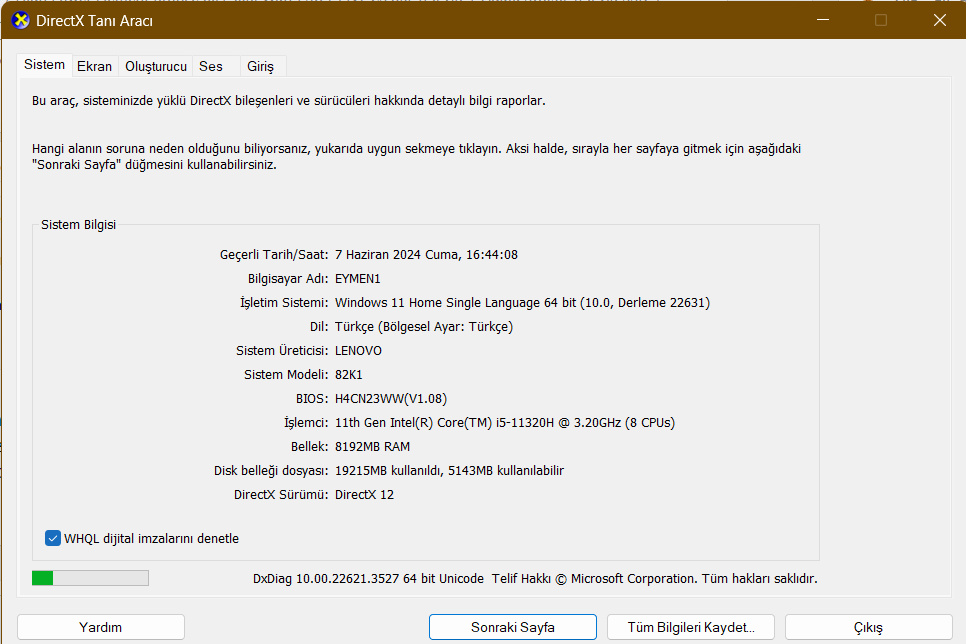The image size is (966, 644).
Task: Click the Telif Hakkı Microsoft Corporation text
Action: (x=654, y=579)
